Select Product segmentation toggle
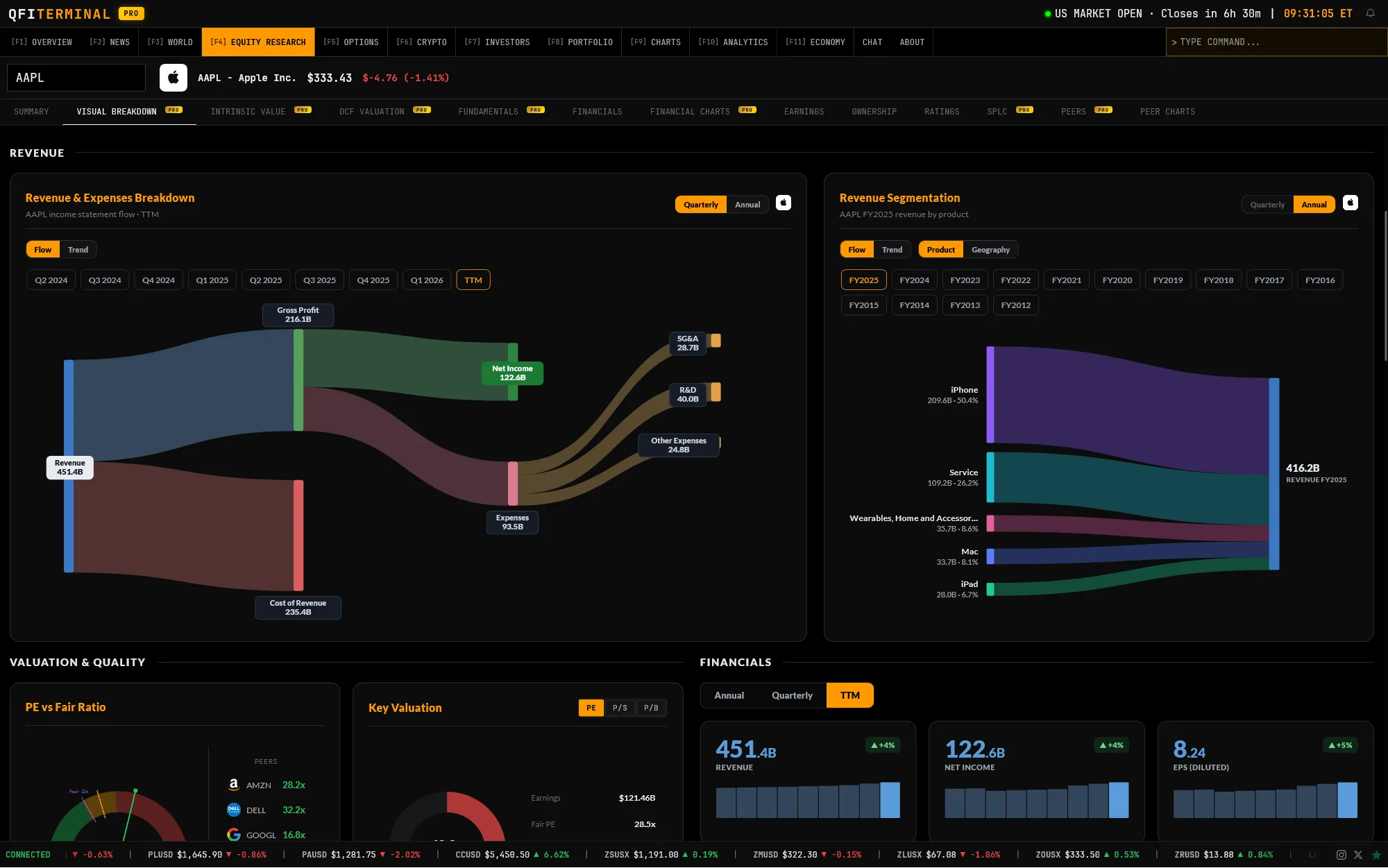 coord(940,250)
